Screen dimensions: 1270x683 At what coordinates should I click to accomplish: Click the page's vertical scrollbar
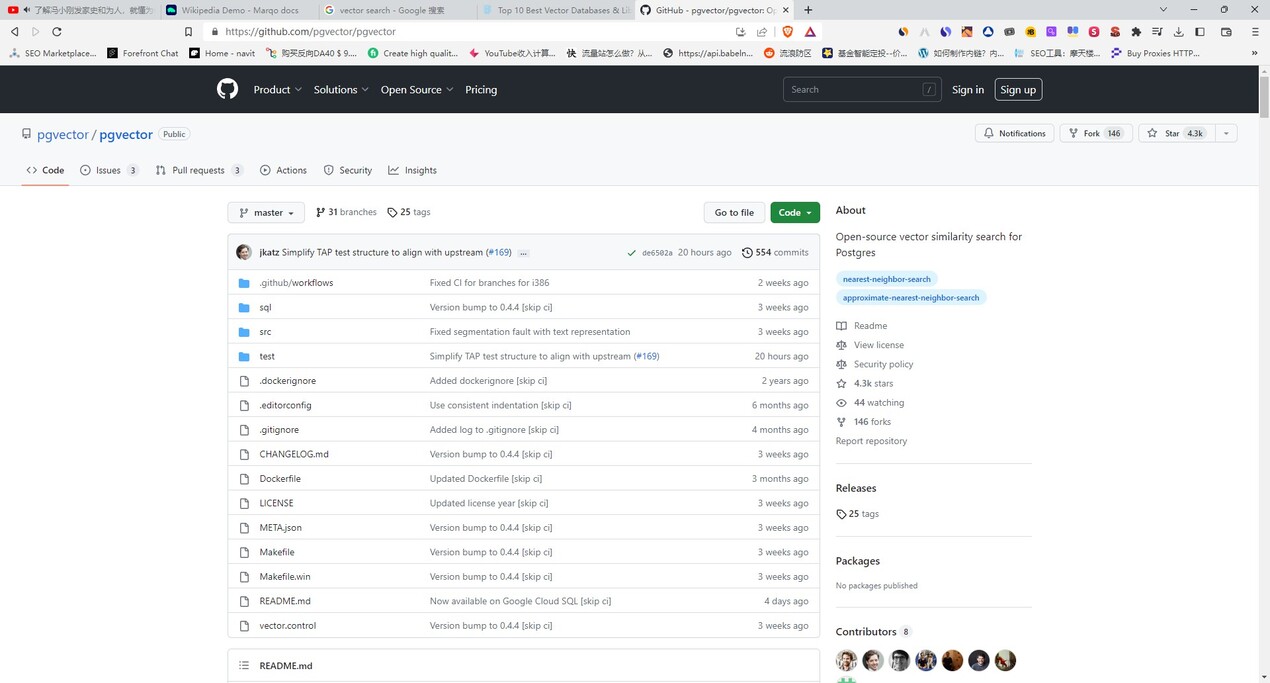pyautogui.click(x=1263, y=300)
